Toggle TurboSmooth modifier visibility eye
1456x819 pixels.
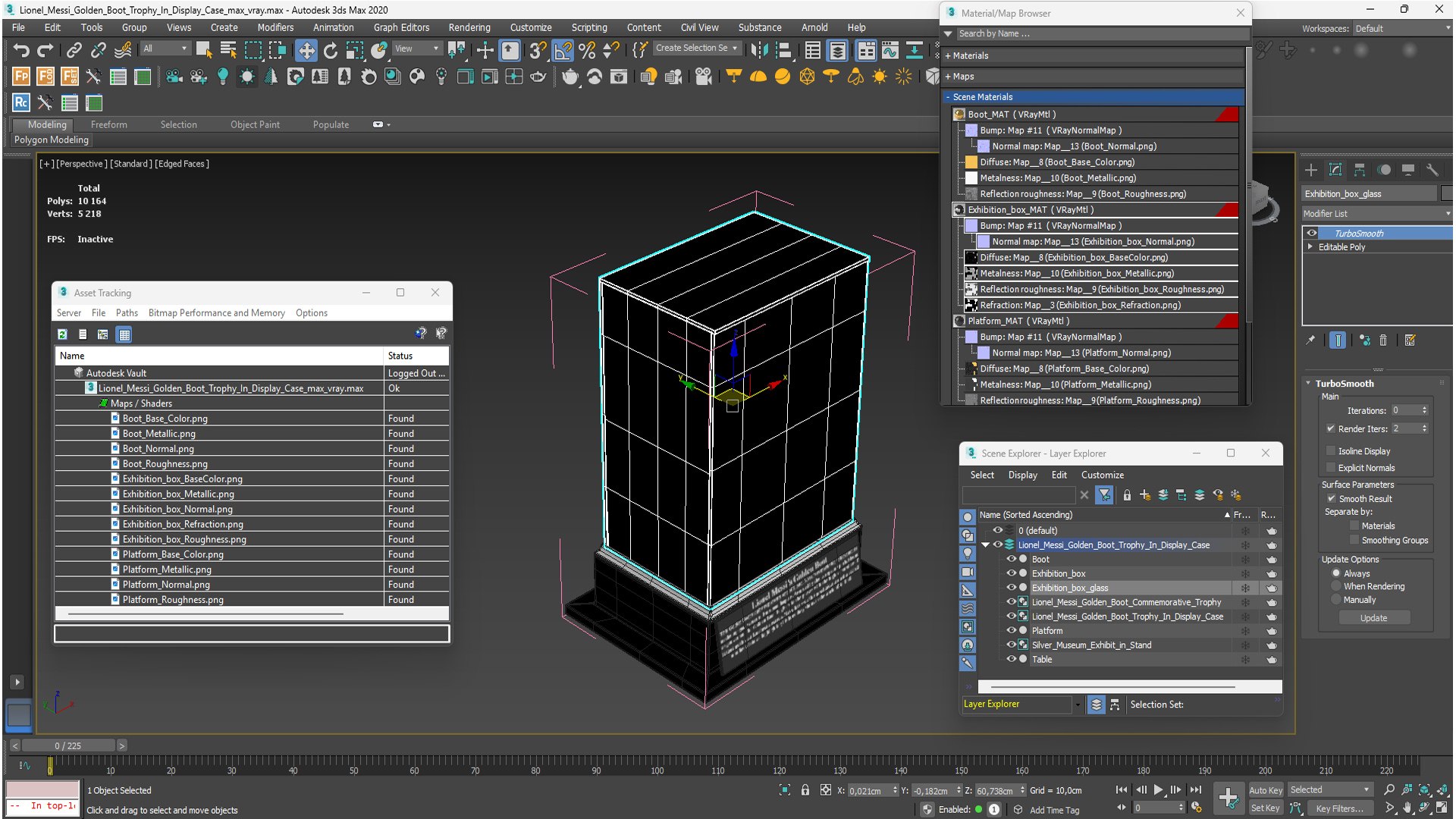tap(1312, 234)
